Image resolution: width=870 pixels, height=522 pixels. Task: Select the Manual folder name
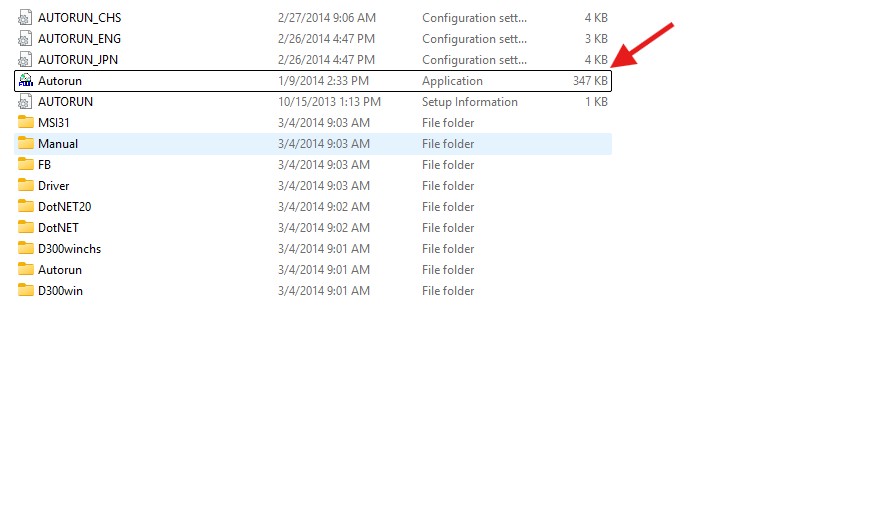(x=58, y=144)
